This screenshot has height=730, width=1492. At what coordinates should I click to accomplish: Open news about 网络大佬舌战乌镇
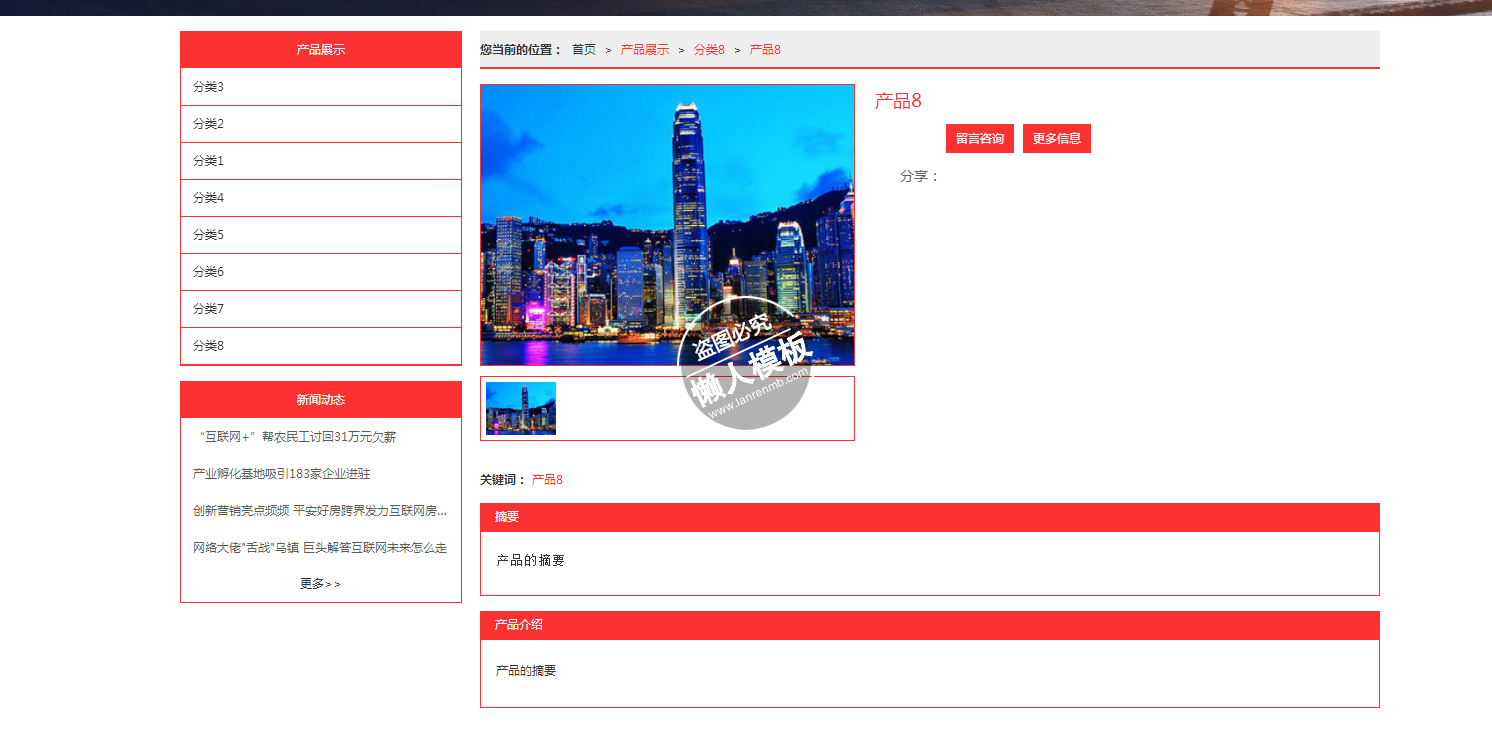tap(320, 548)
